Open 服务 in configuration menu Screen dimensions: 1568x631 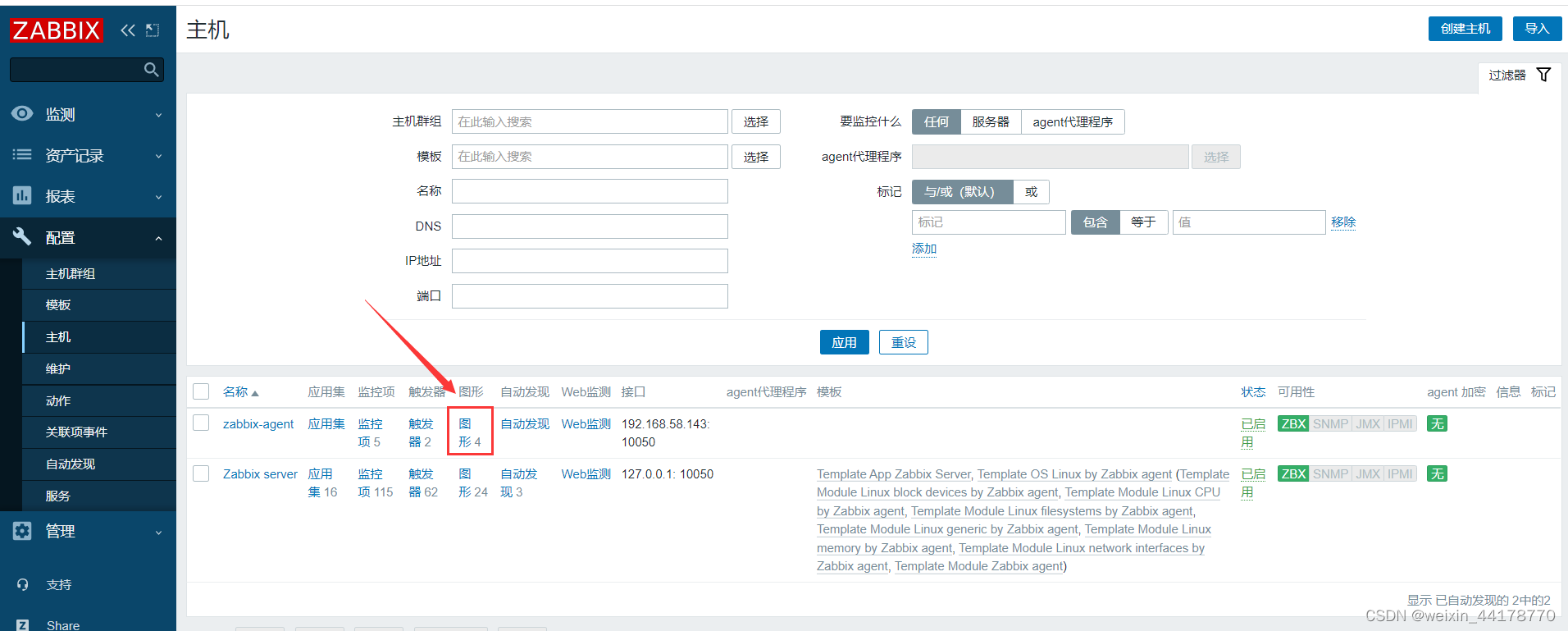tap(100, 496)
